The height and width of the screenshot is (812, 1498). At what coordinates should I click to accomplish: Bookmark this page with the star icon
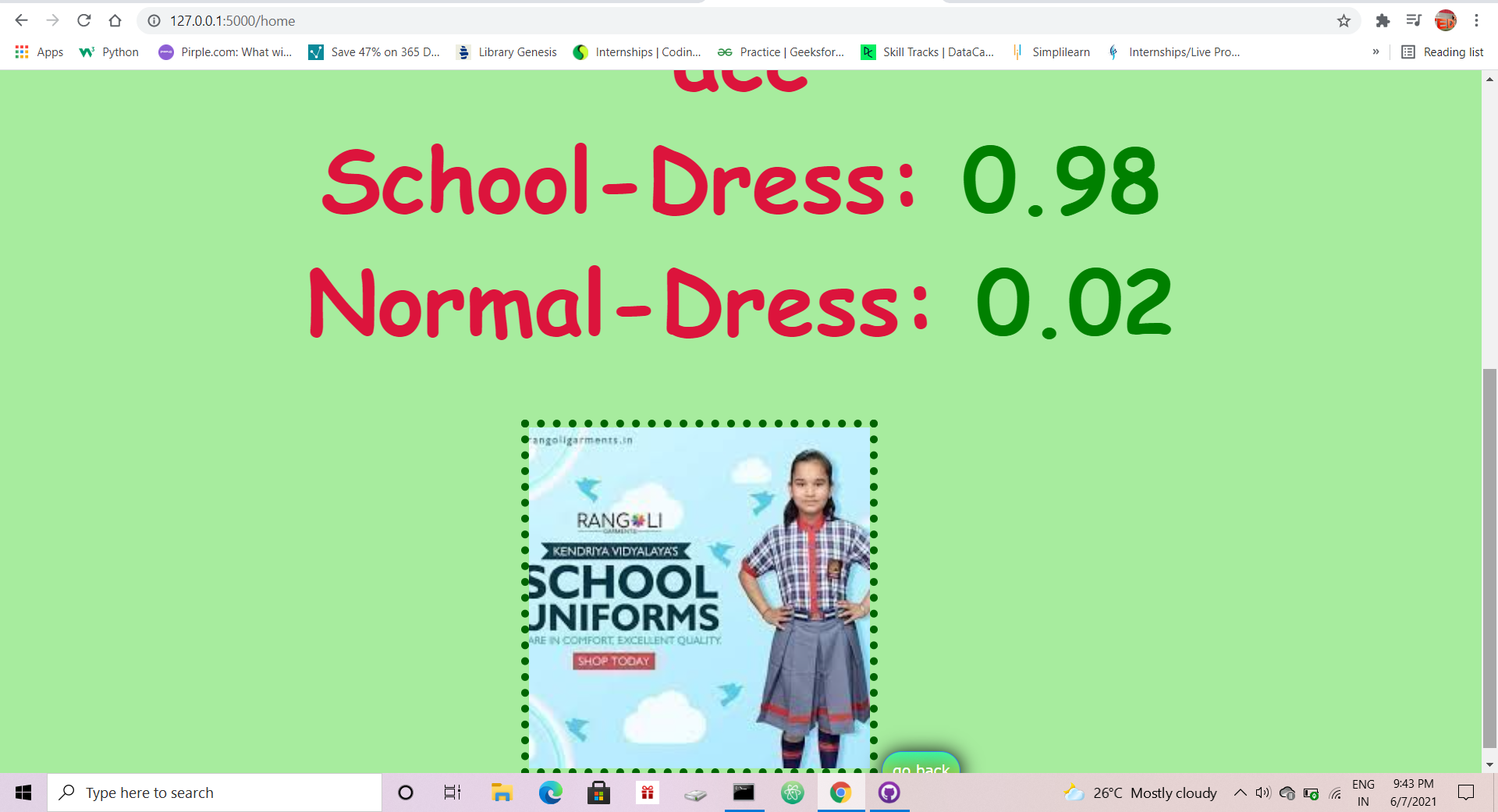[1344, 20]
